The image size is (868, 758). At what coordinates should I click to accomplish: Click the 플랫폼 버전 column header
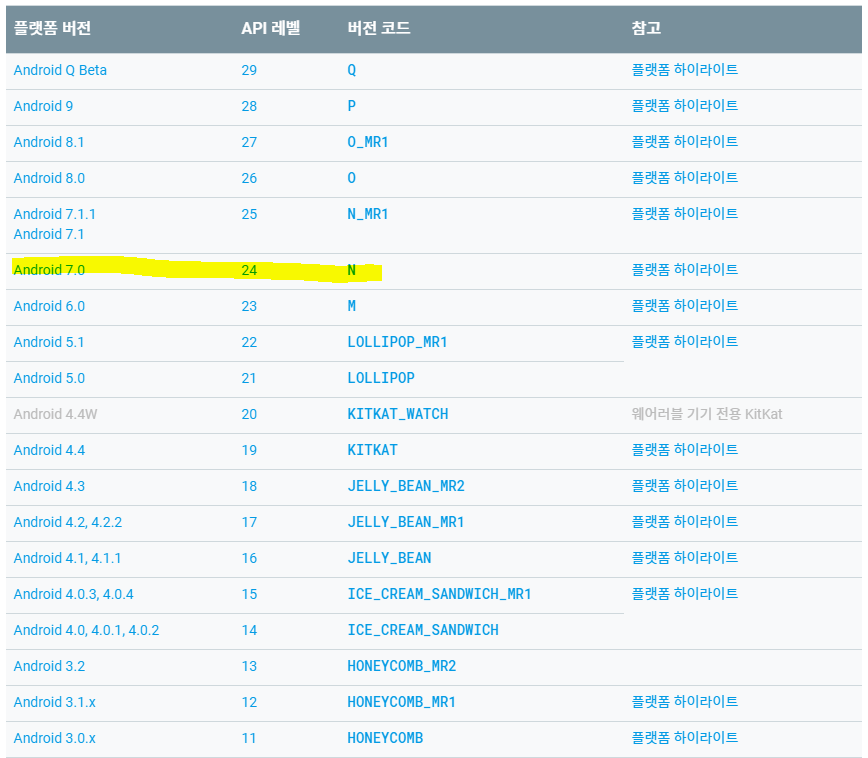click(52, 28)
